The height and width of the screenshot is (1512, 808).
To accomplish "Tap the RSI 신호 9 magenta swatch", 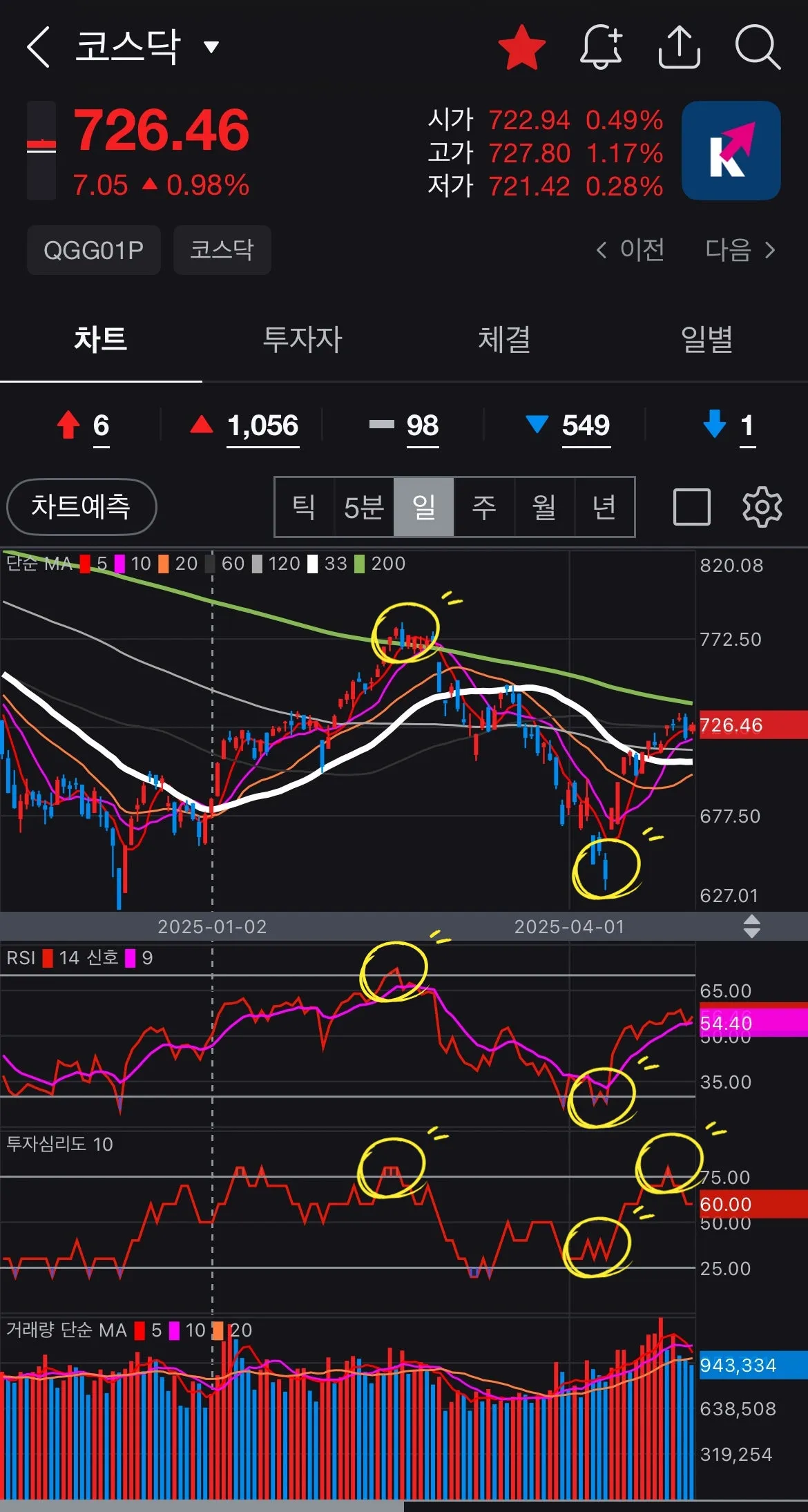I will [x=130, y=958].
